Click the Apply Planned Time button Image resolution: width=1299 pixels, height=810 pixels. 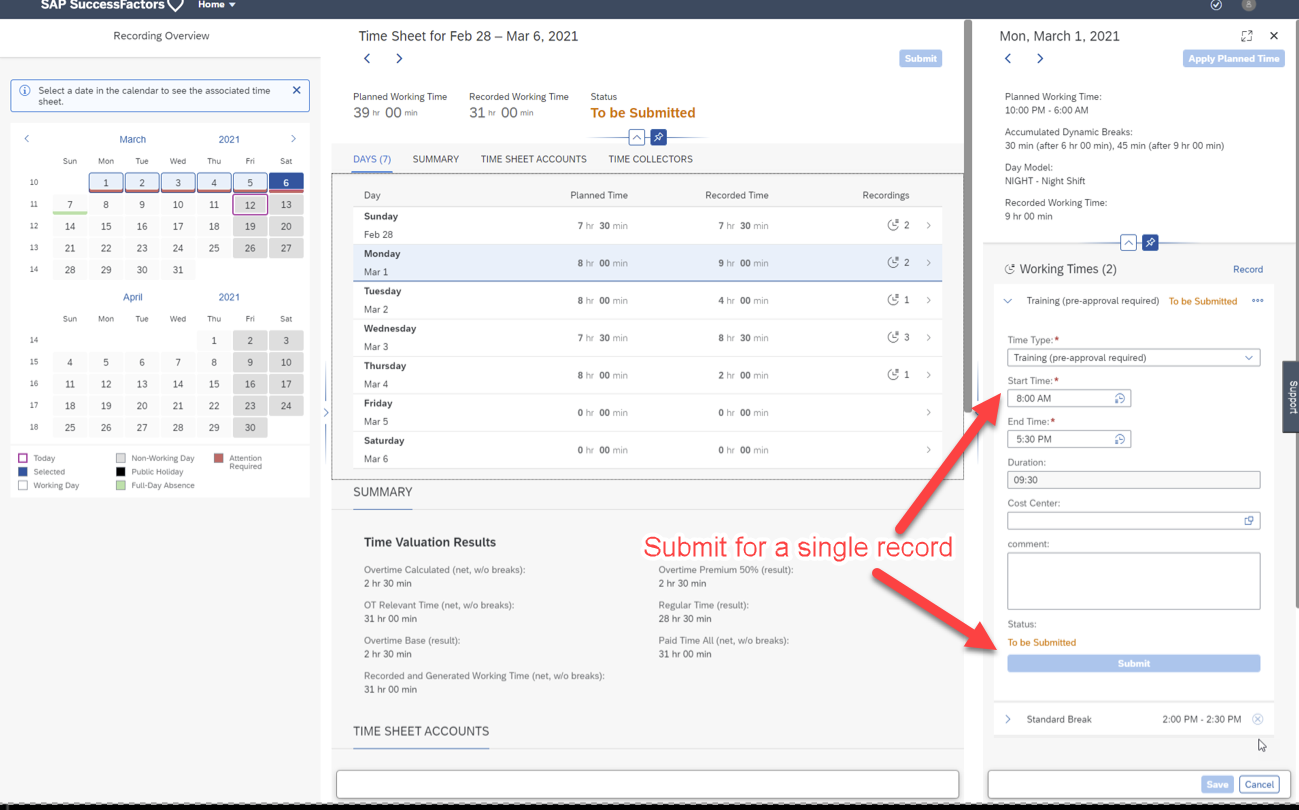coord(1233,58)
